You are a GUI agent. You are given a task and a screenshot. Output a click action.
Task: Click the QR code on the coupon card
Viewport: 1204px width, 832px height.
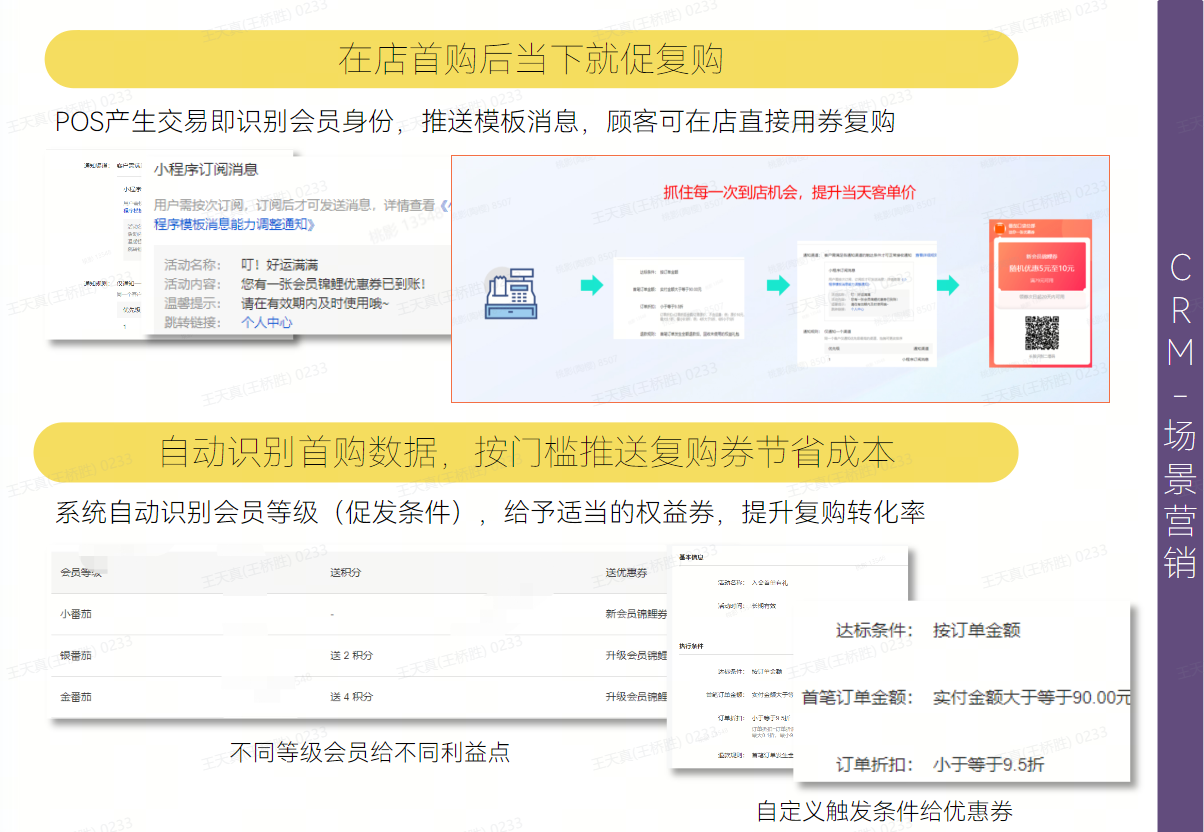1042,333
